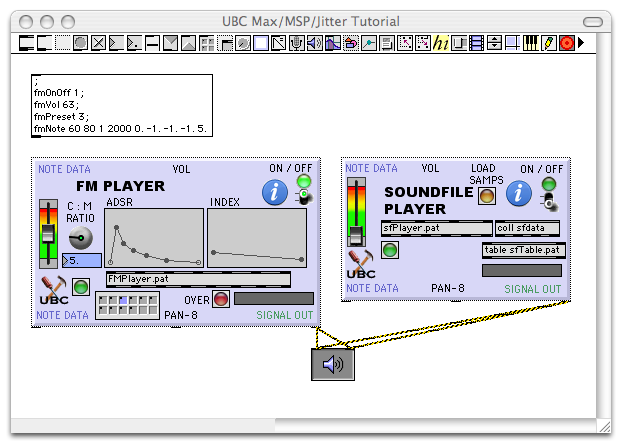Select the object box tool in palette
621x443 pixels.
[x=27, y=43]
